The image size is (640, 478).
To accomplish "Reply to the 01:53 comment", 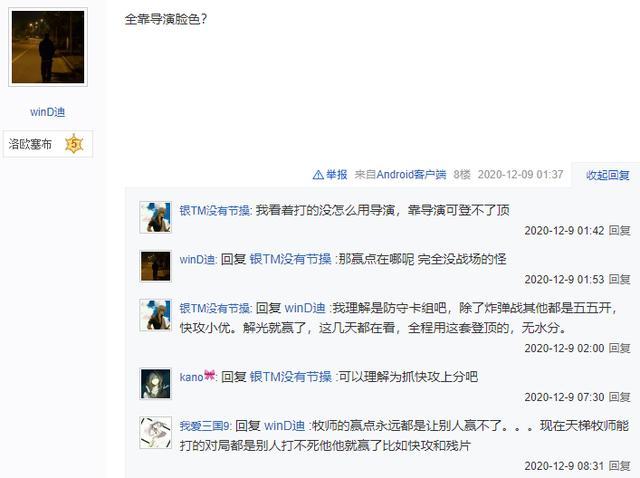I will coord(619,280).
